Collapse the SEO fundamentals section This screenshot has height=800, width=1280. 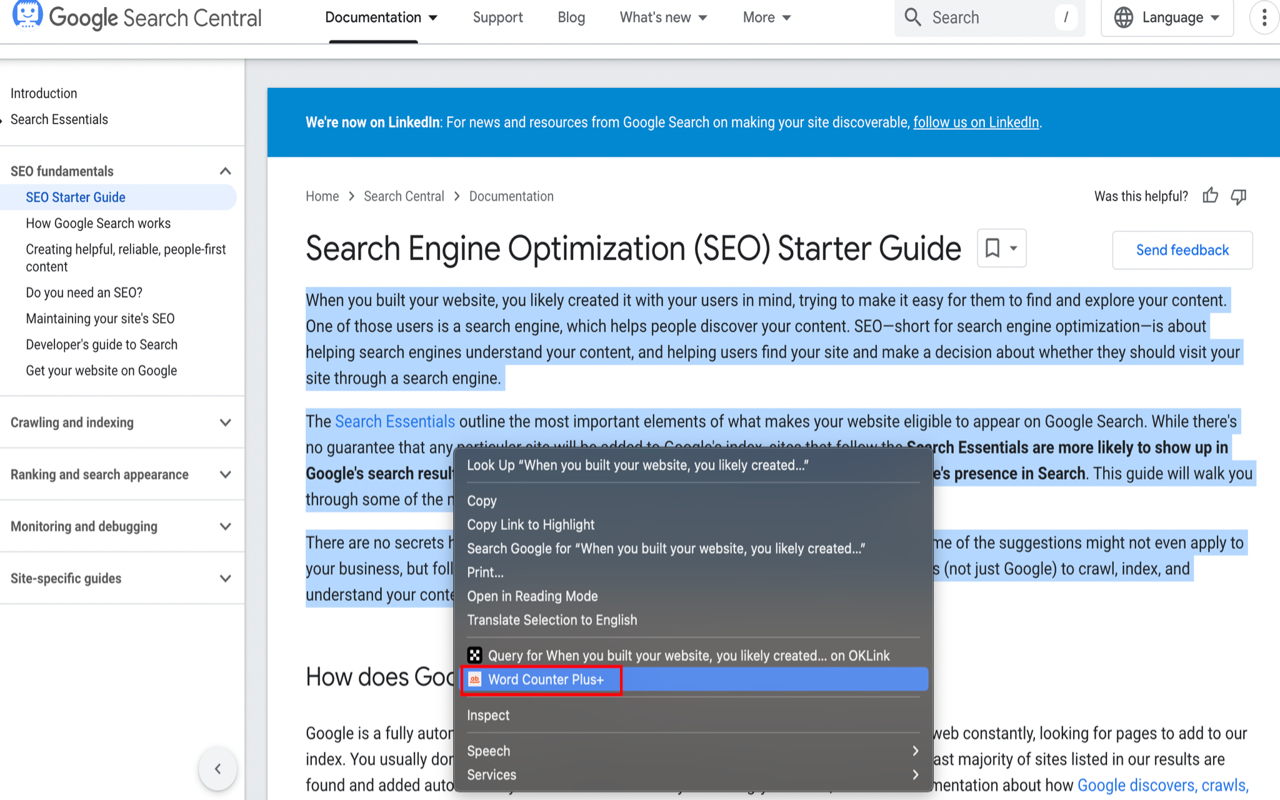[225, 171]
